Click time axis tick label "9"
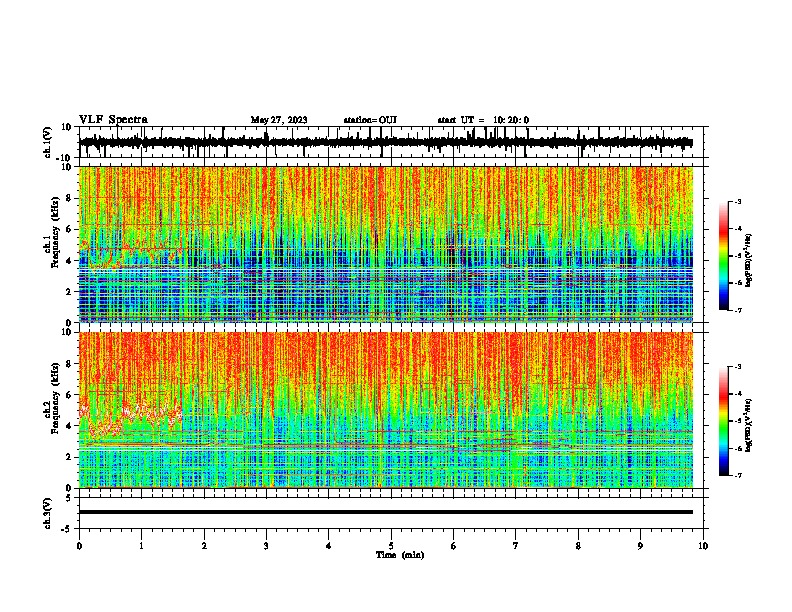This screenshot has height=612, width=792. (x=640, y=546)
